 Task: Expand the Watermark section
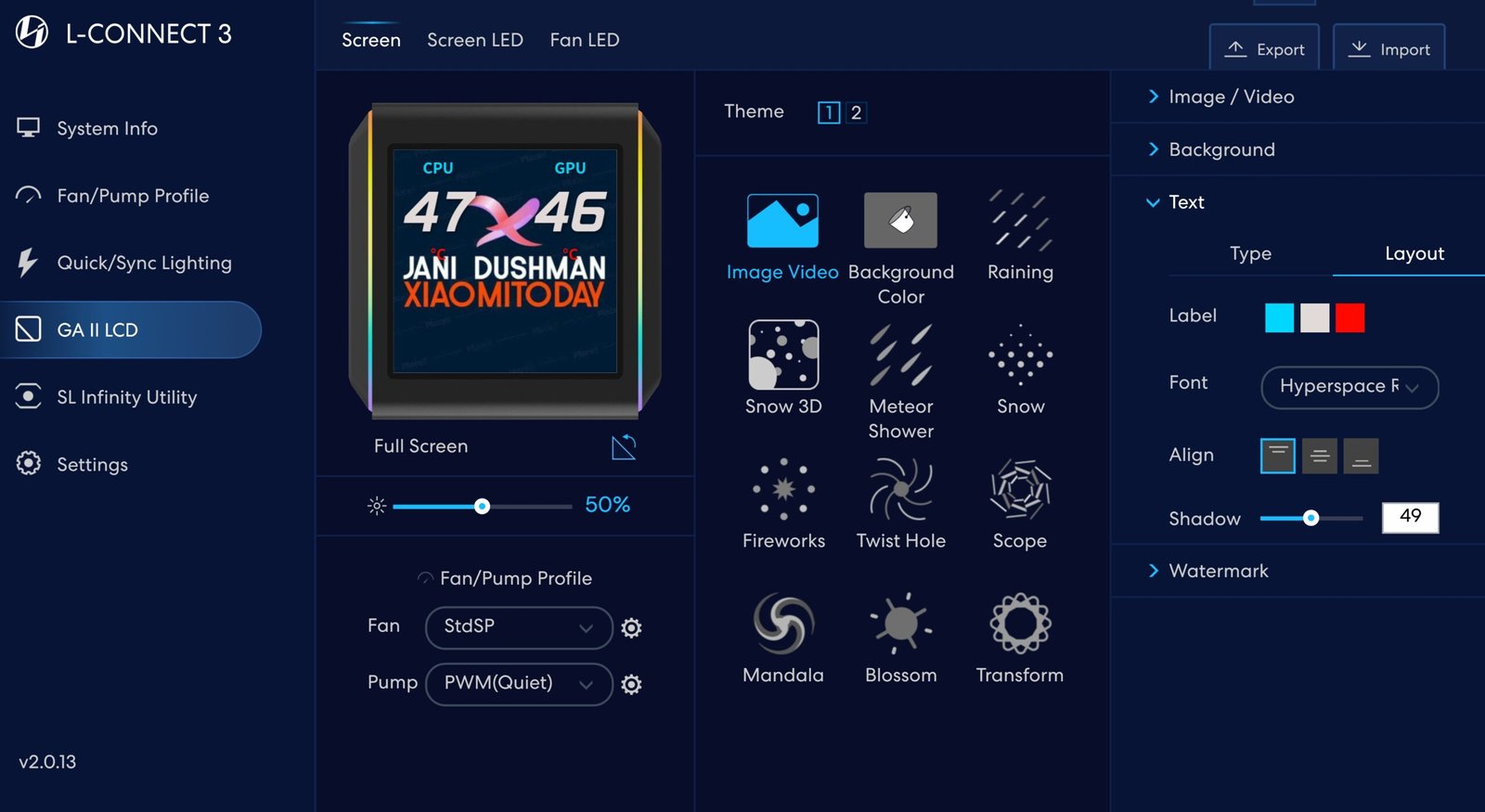point(1218,571)
